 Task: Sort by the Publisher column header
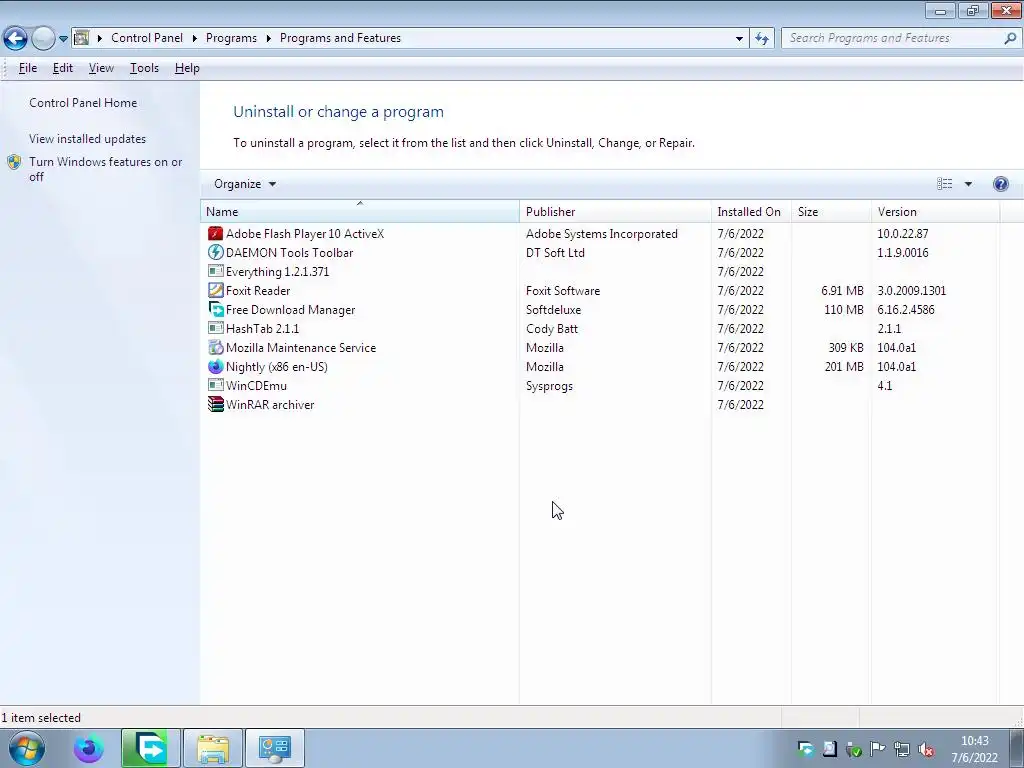[x=615, y=212]
